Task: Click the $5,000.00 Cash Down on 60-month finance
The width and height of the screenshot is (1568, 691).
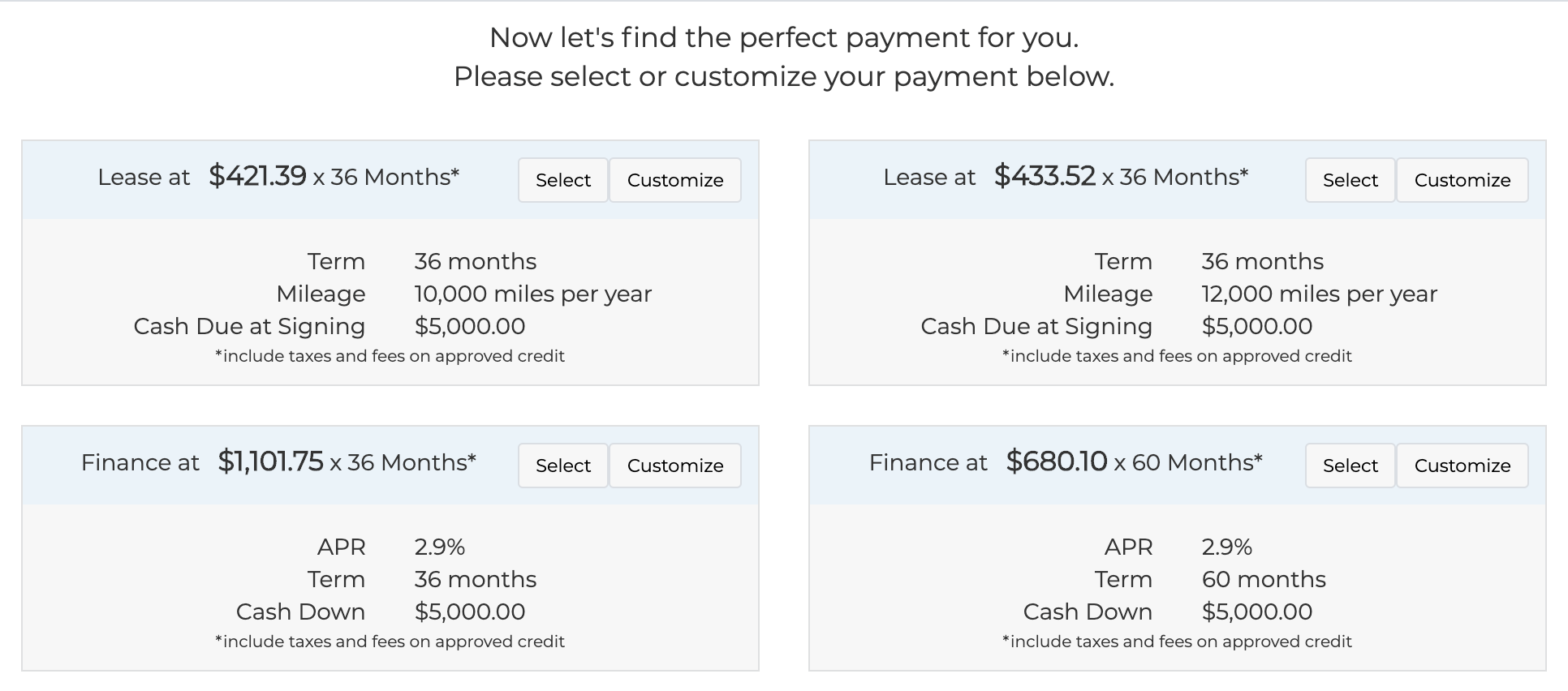Action: click(1257, 612)
